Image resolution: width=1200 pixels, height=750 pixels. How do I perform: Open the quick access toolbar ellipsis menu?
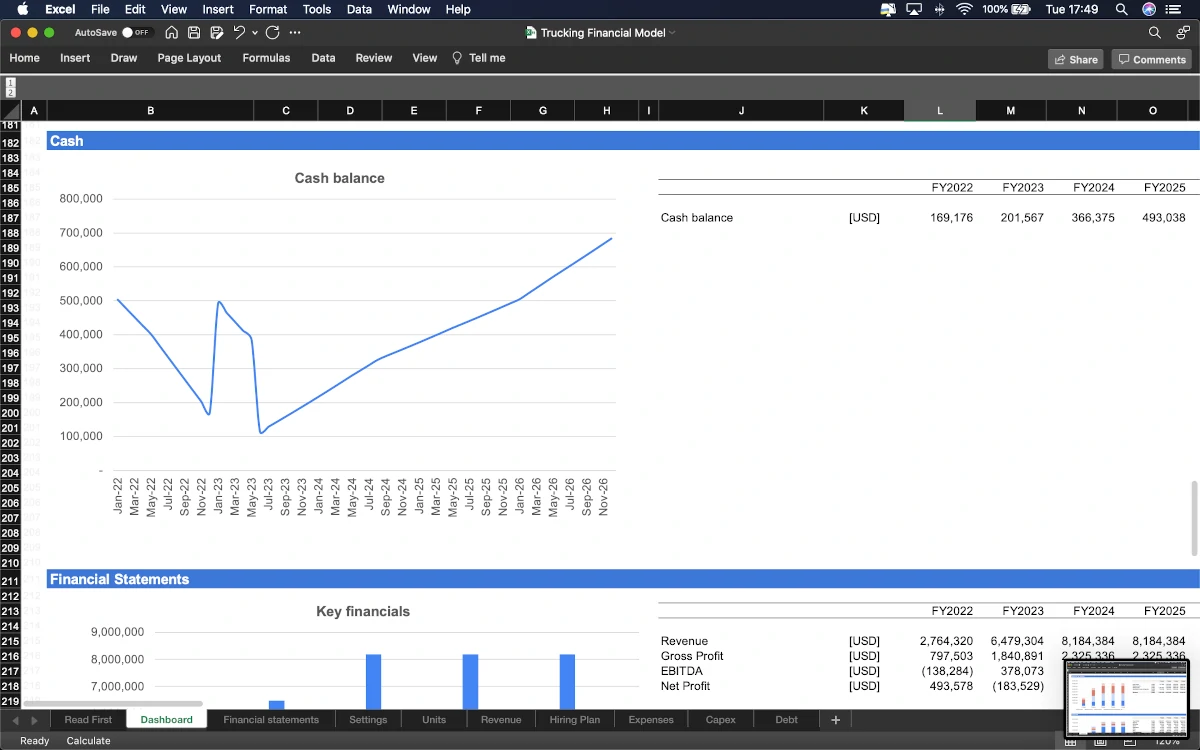click(294, 32)
